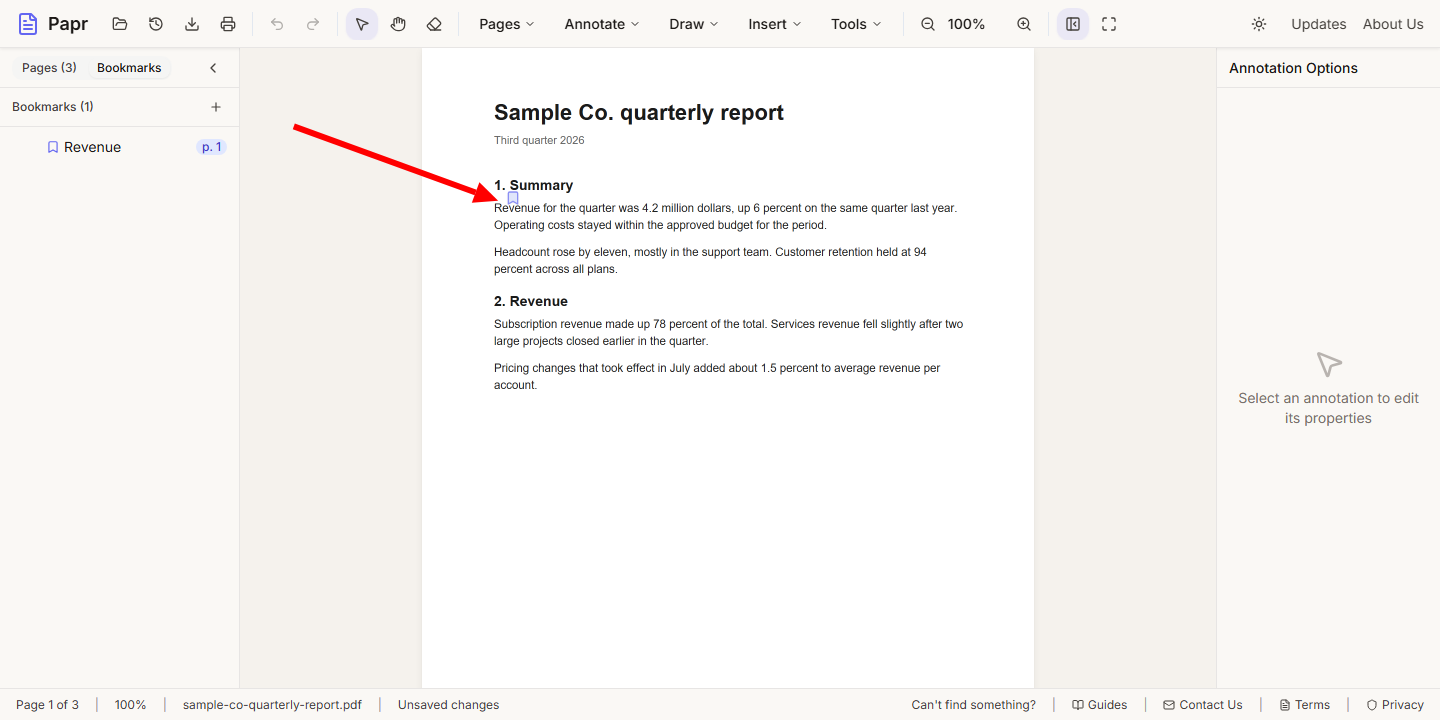Click the p. 1 page badge
1440x720 pixels.
click(x=212, y=147)
